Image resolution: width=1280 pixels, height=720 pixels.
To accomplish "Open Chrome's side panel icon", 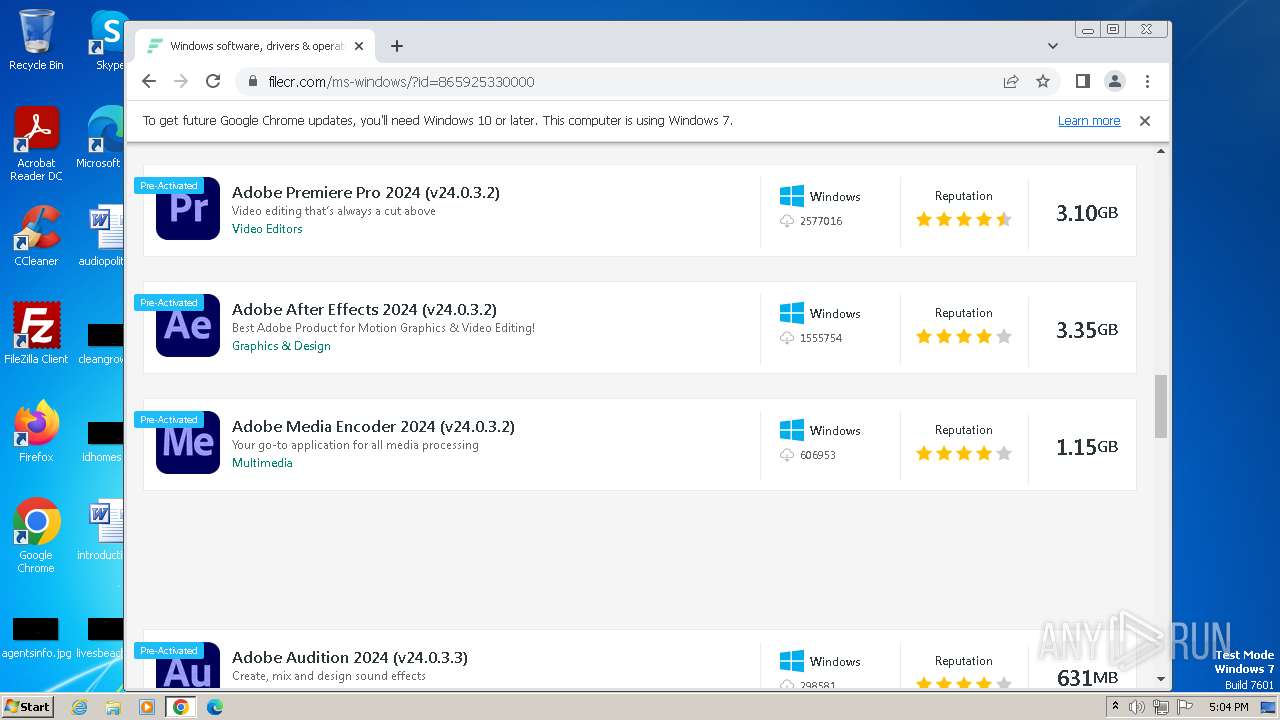I will coord(1082,81).
